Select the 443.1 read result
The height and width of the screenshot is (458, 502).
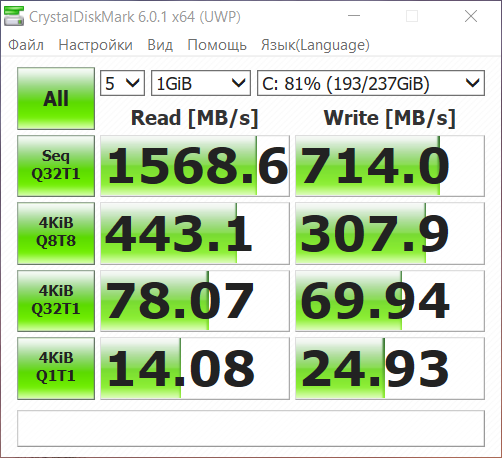(x=195, y=233)
